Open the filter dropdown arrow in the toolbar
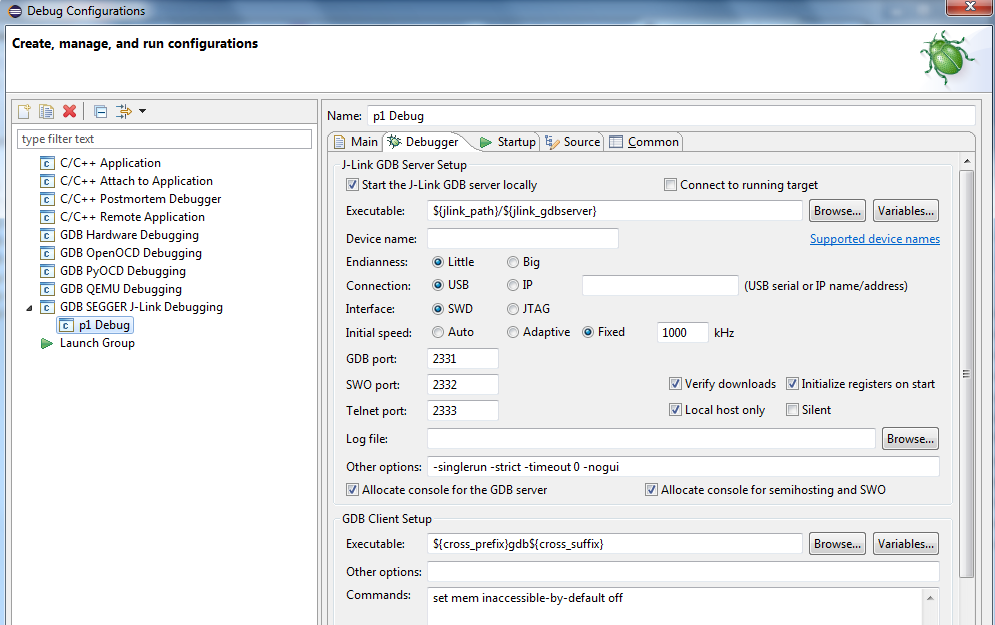The width and height of the screenshot is (995, 625). pos(142,111)
